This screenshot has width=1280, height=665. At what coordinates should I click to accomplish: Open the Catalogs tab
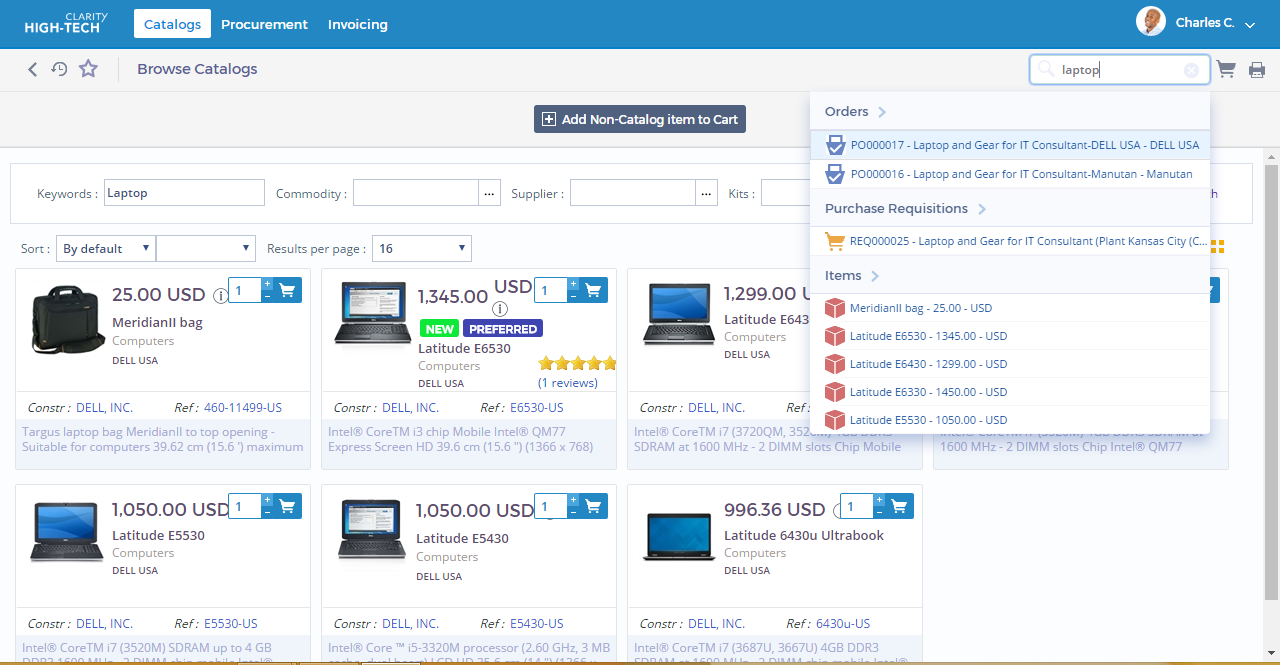tap(172, 24)
